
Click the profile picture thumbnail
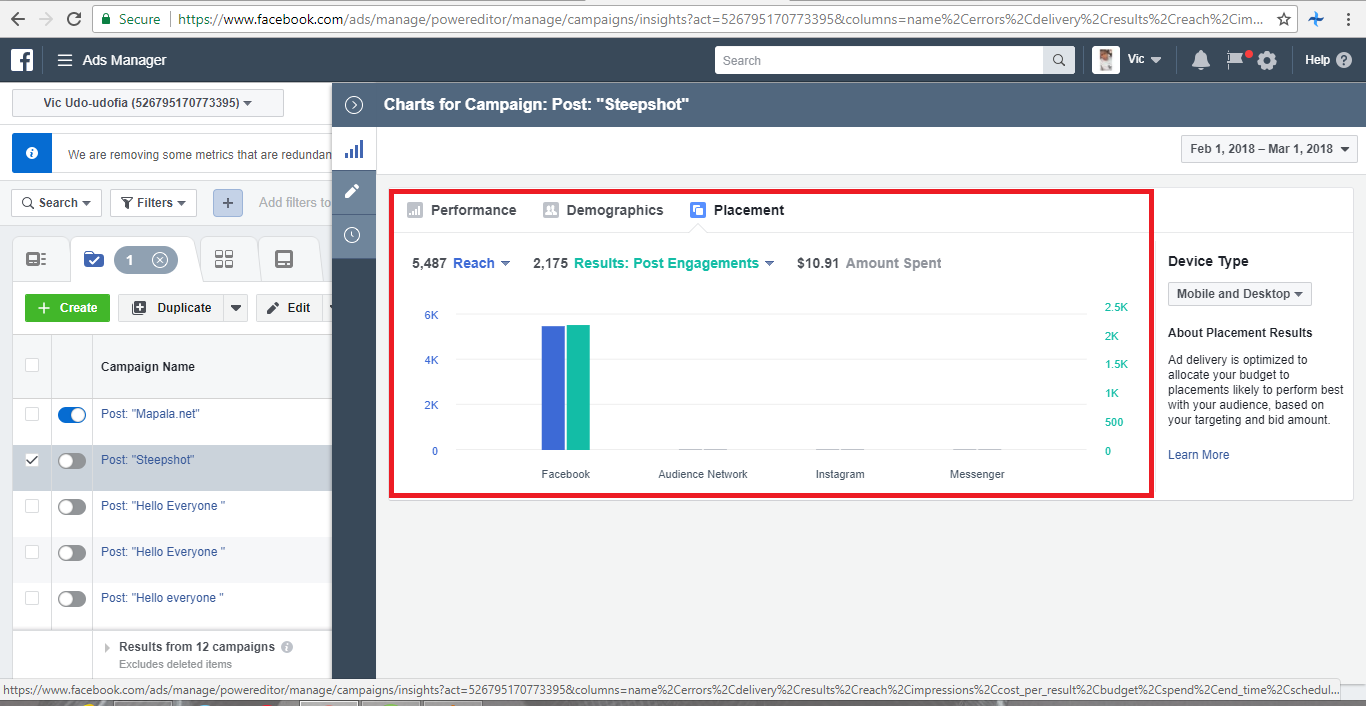pos(1105,60)
